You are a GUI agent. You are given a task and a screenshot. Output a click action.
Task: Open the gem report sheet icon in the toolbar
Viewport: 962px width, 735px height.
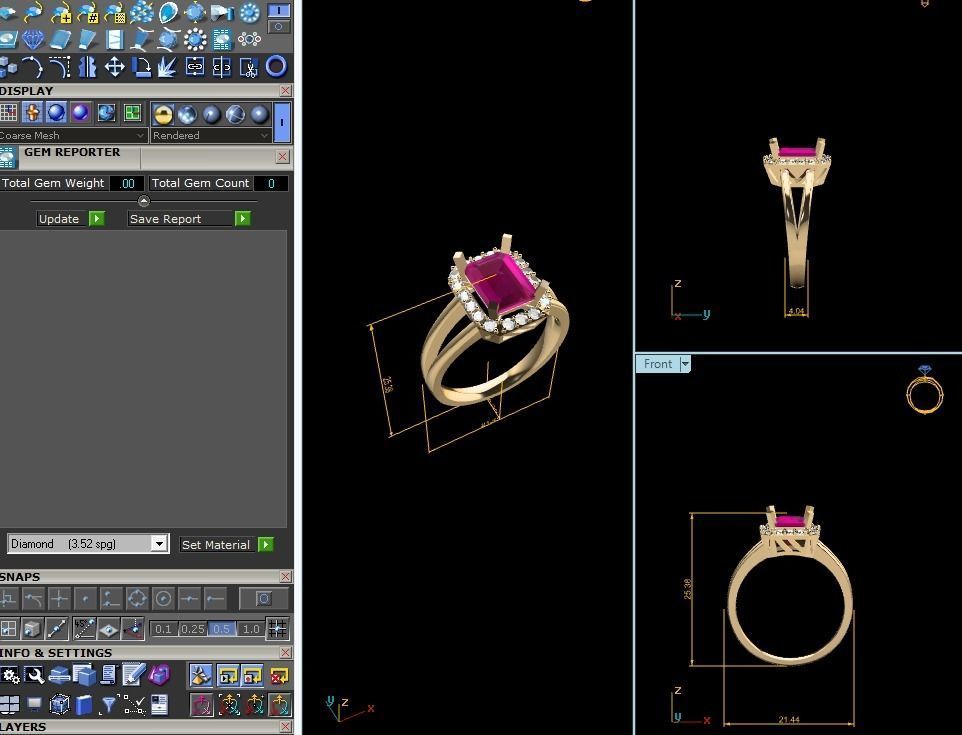point(222,40)
